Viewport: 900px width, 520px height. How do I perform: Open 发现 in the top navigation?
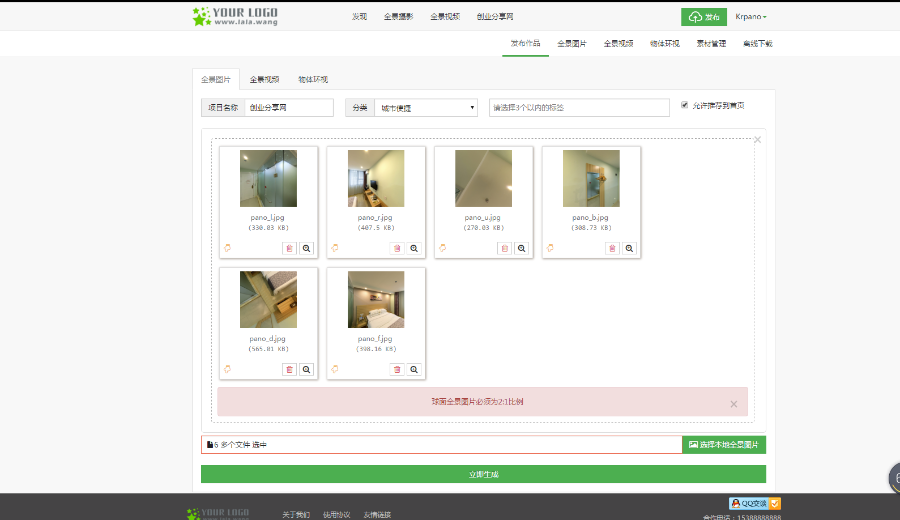[x=359, y=17]
